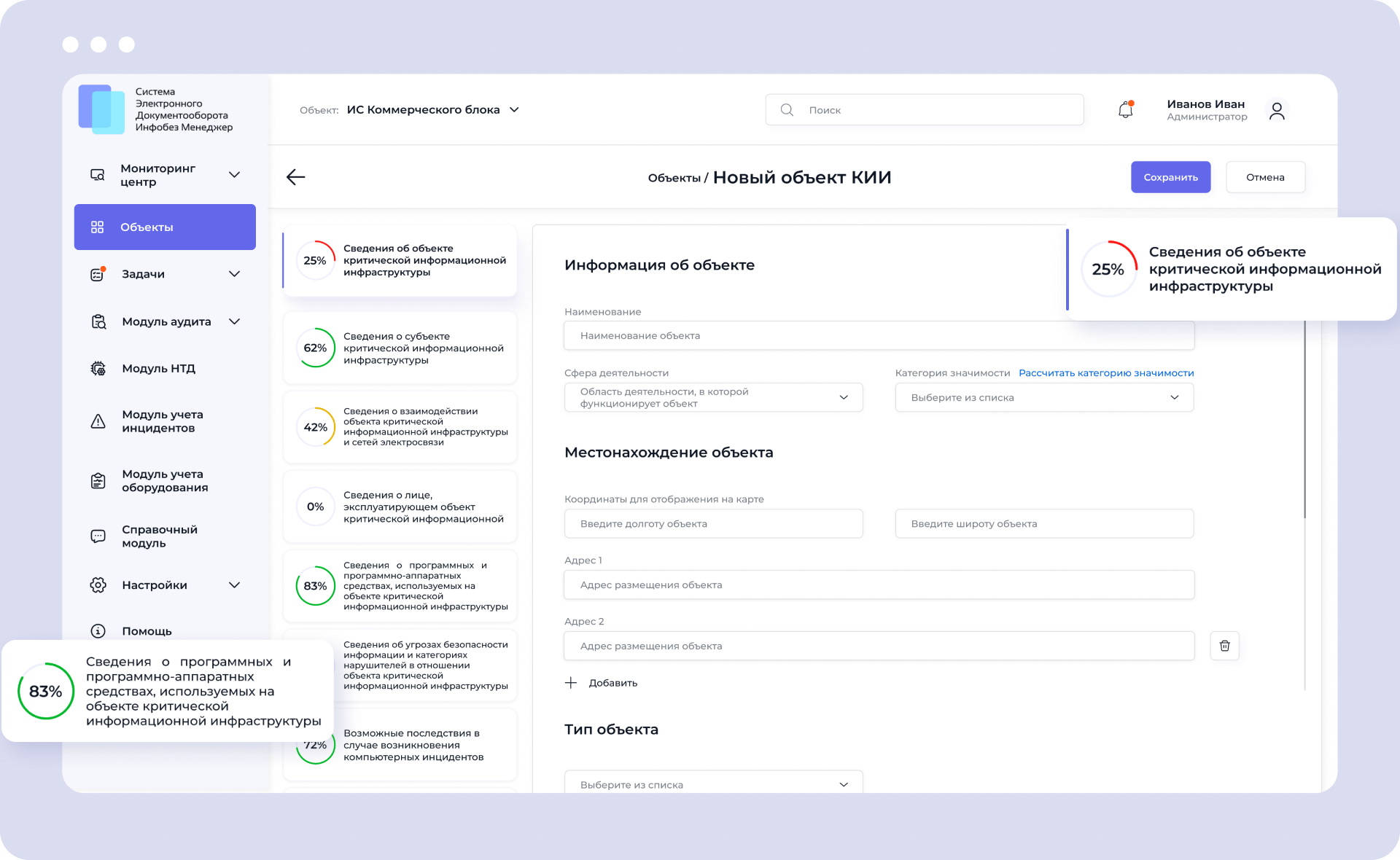Image resolution: width=1400 pixels, height=860 pixels.
Task: Open the Задачи module icon
Action: click(98, 273)
